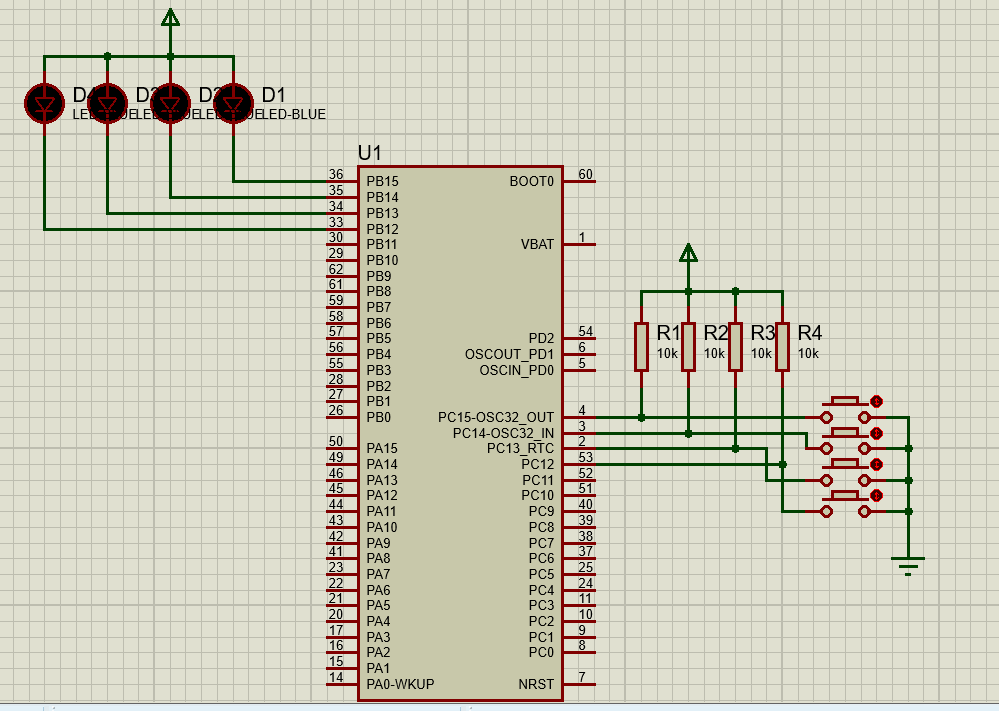Toggle the red latch of the PC15 push button
The image size is (999, 711).
tap(877, 401)
